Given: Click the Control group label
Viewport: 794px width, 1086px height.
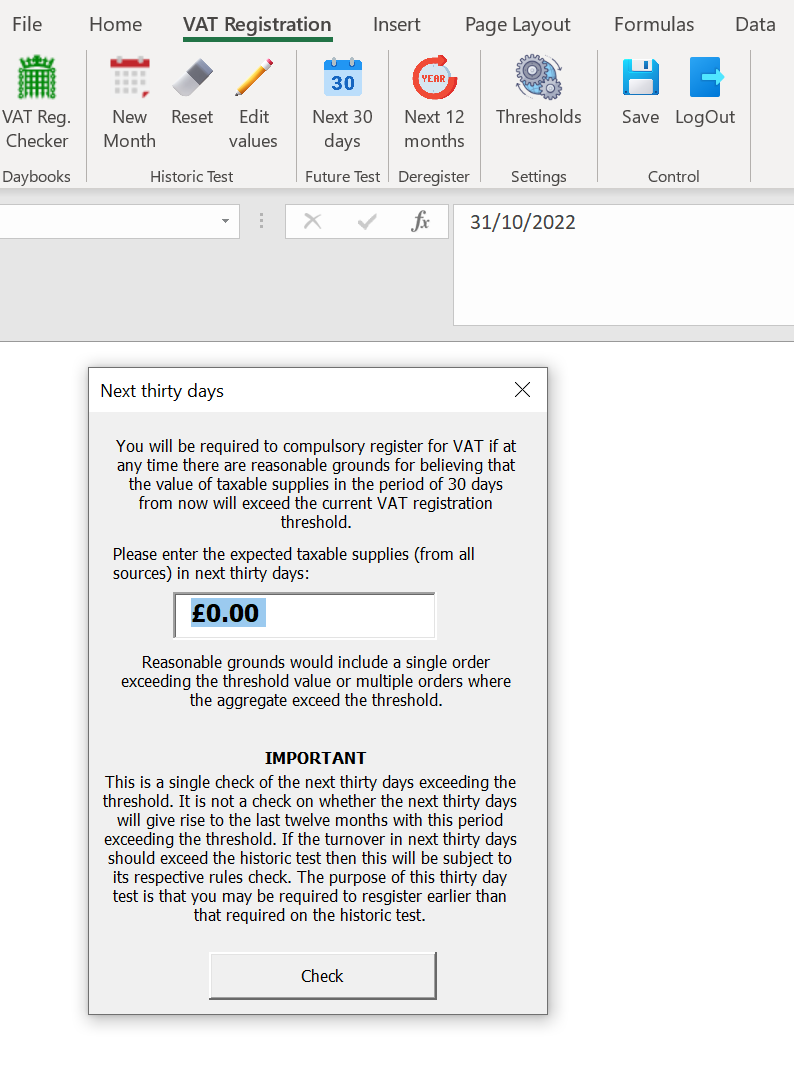Looking at the screenshot, I should pyautogui.click(x=673, y=177).
